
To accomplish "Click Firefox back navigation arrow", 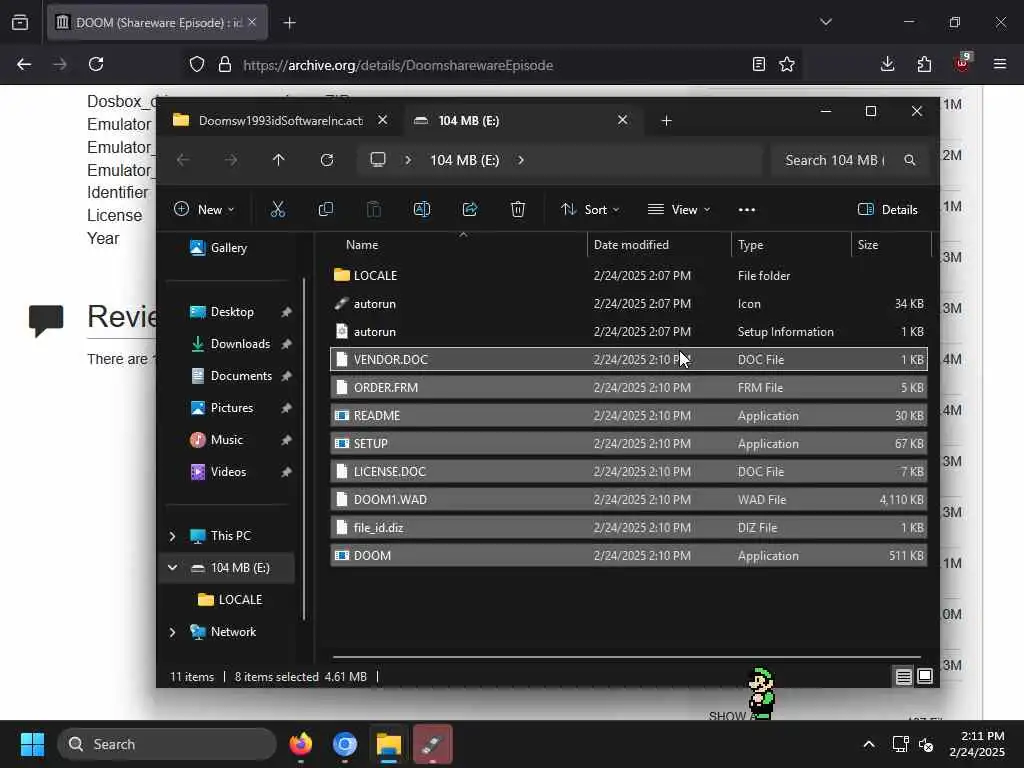I will (24, 64).
